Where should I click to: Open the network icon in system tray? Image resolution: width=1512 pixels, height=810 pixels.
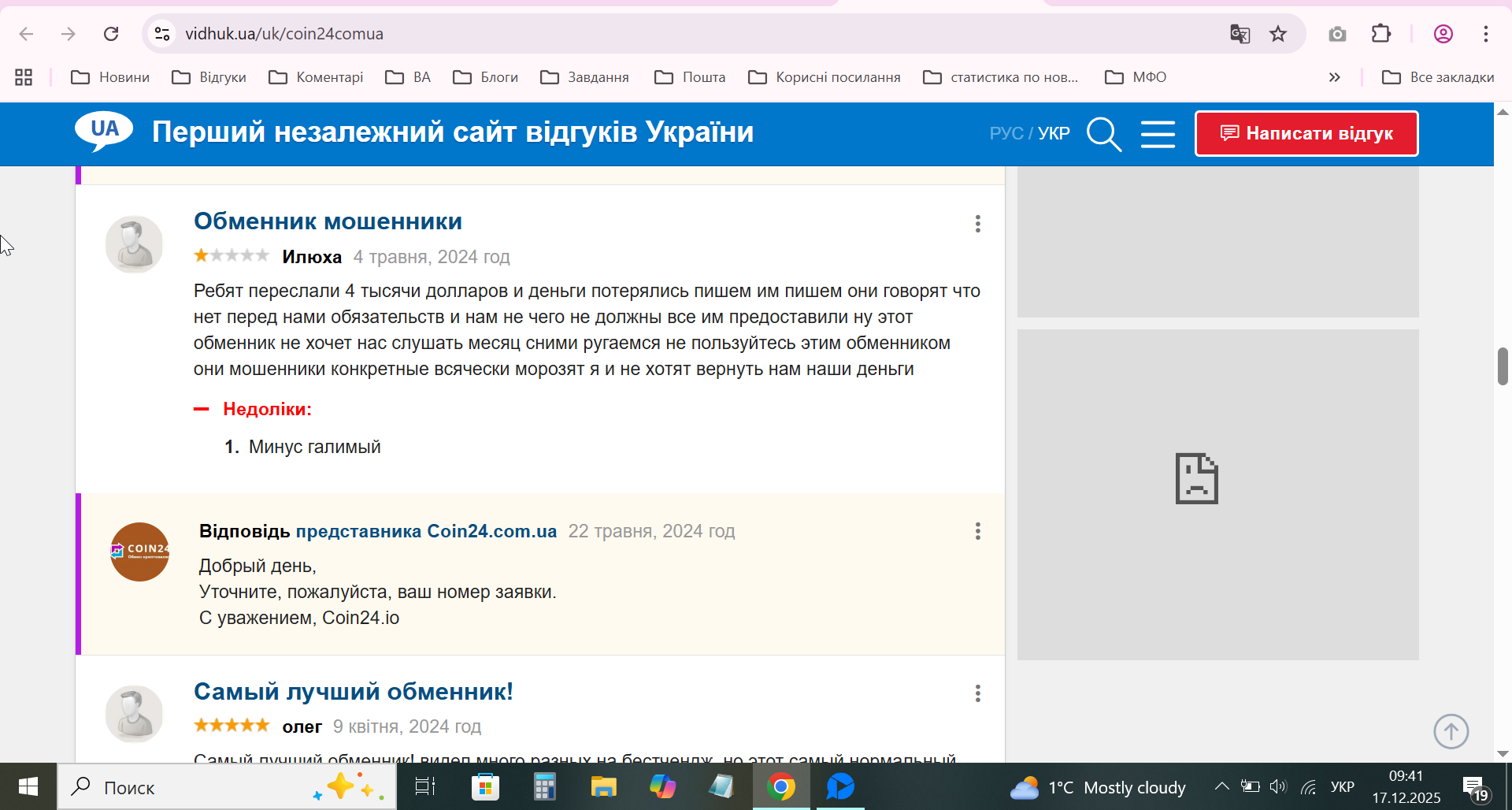coord(1308,786)
